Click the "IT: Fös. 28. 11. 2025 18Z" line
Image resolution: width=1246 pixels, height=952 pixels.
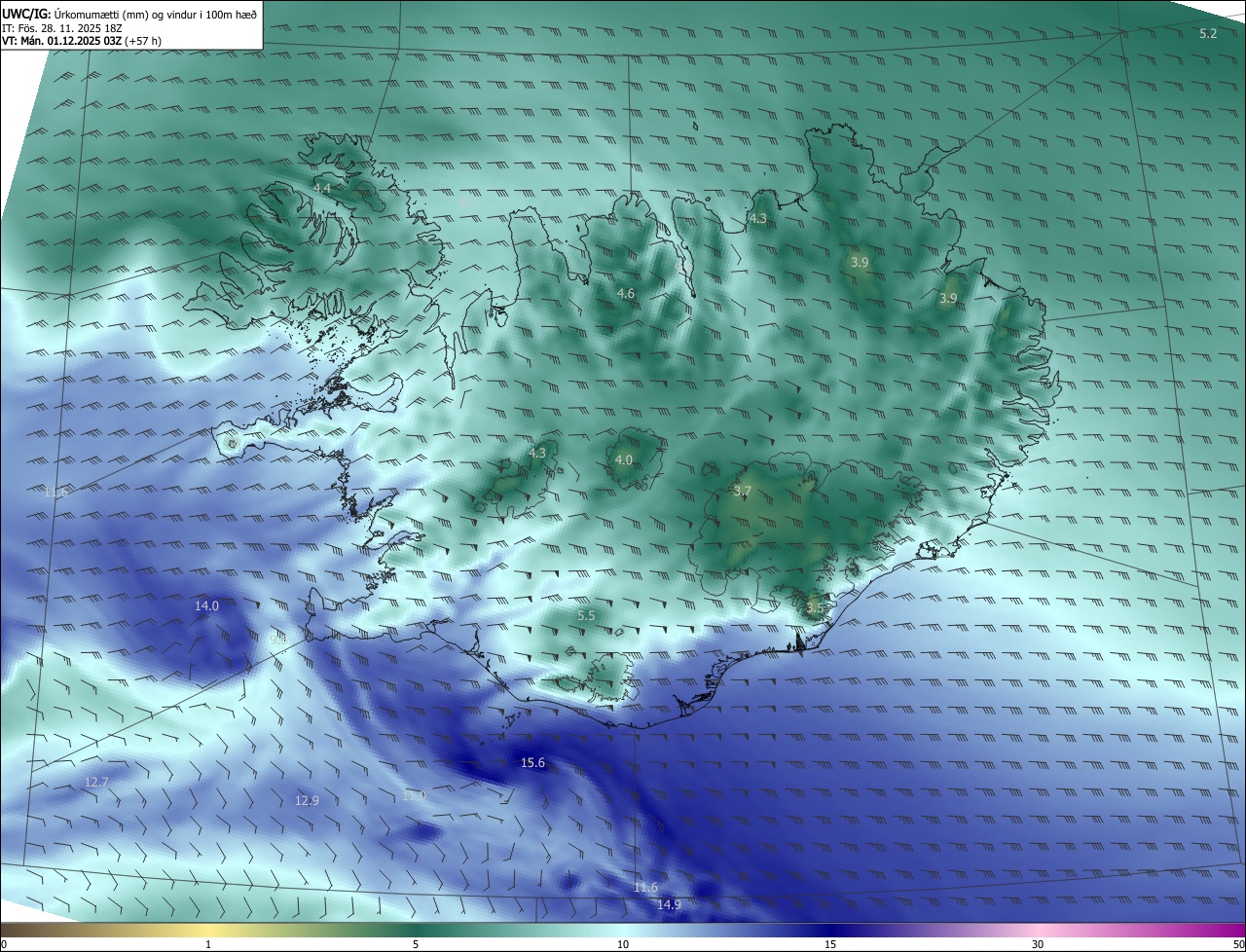click(x=62, y=28)
